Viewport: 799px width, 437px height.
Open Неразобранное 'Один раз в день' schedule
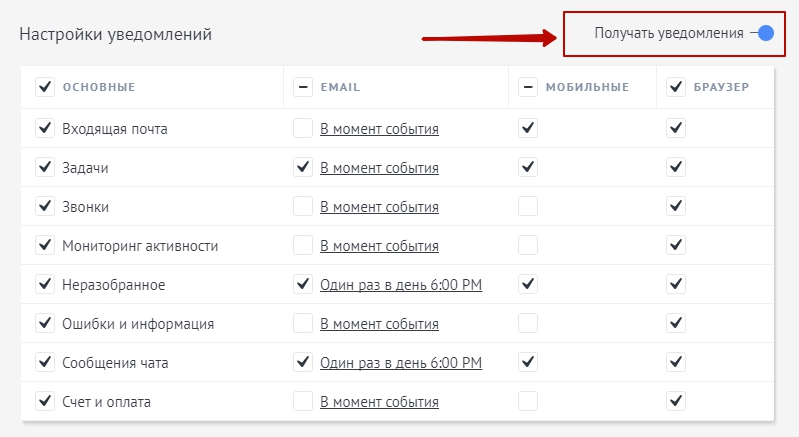coord(400,285)
